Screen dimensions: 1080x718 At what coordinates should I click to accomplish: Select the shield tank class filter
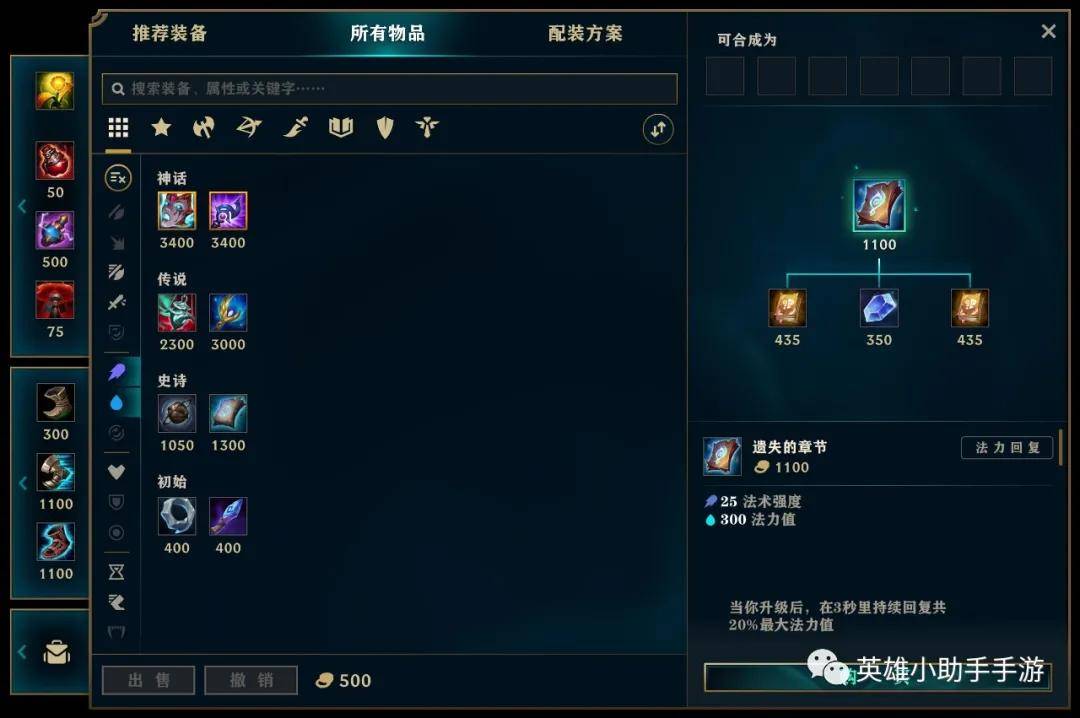[x=385, y=127]
